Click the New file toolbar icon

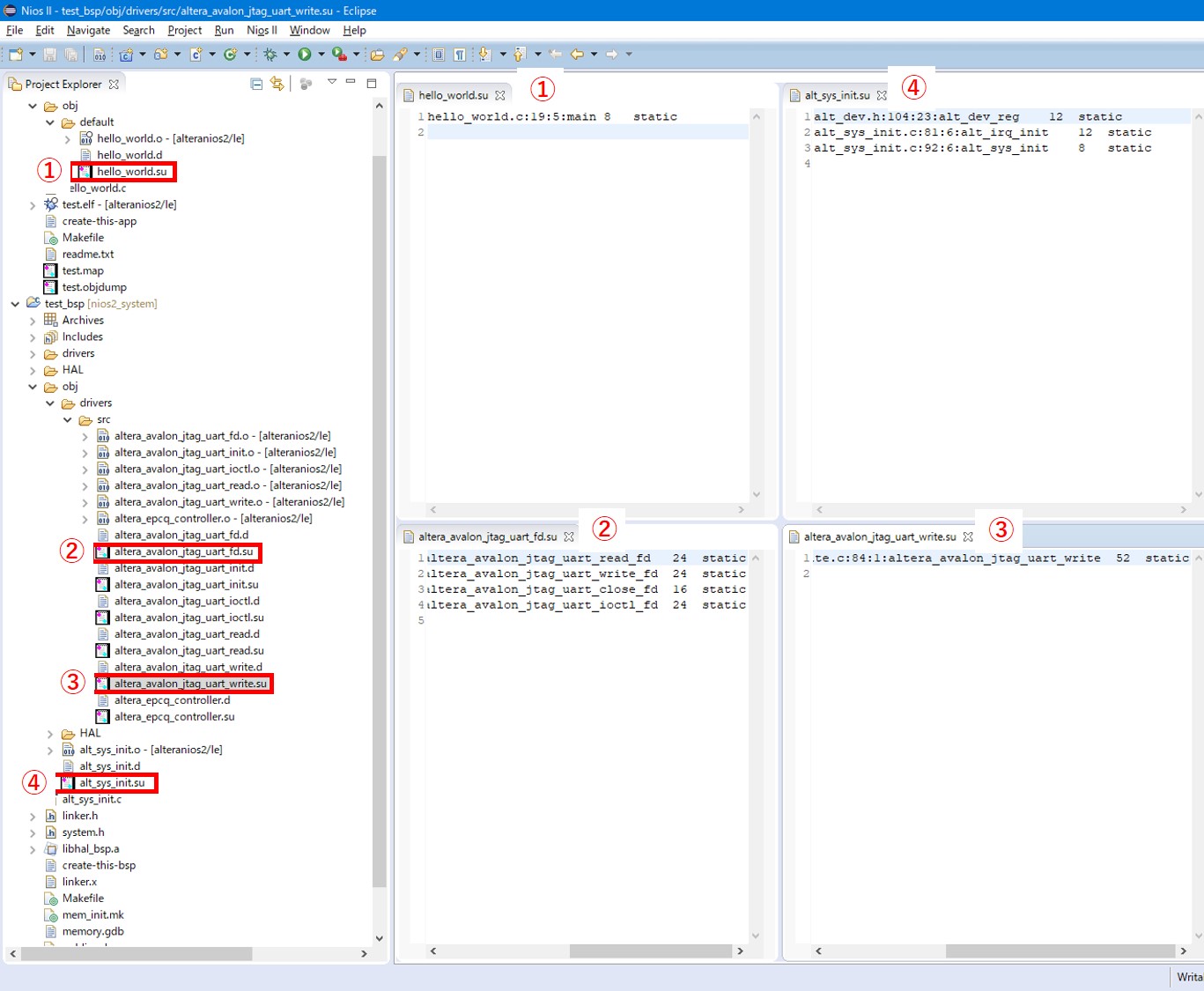pyautogui.click(x=16, y=55)
